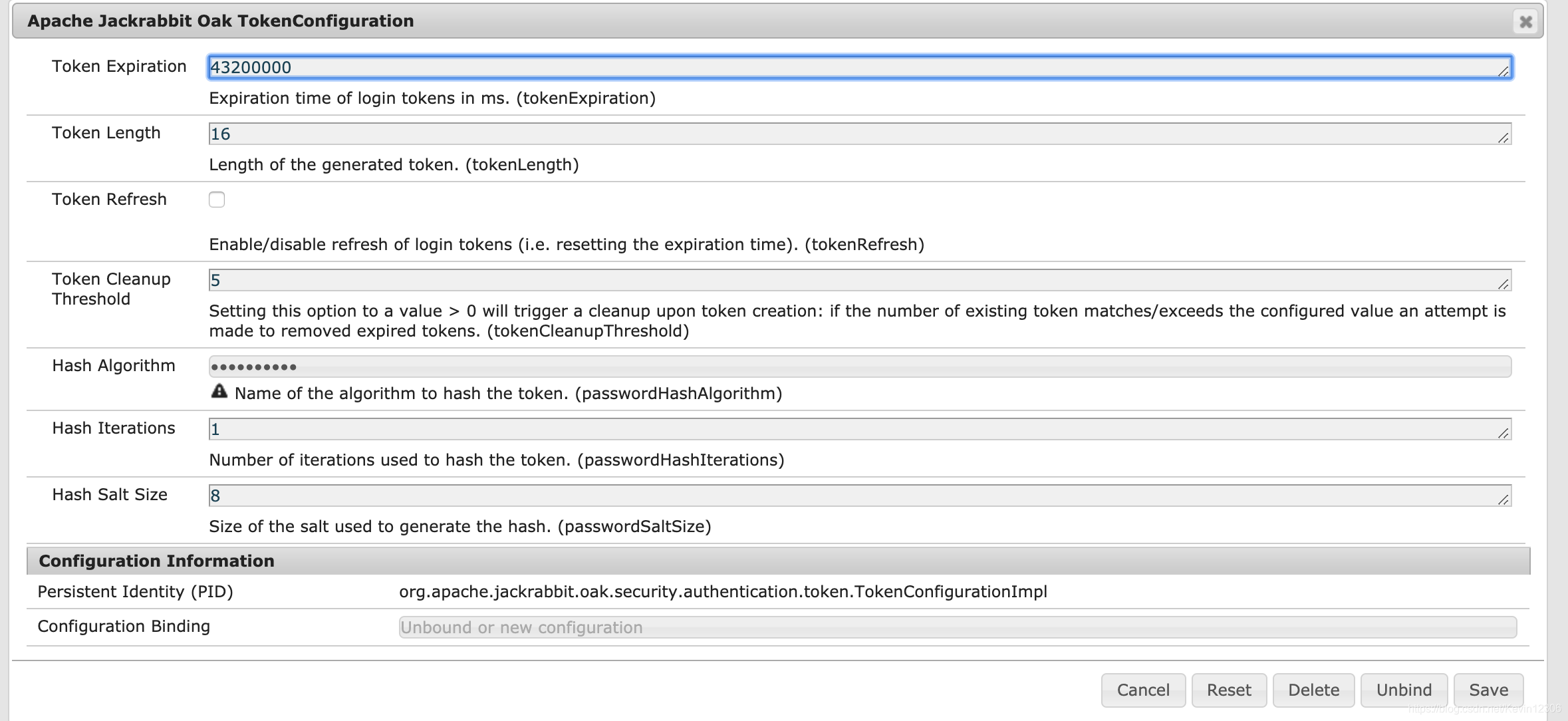Focus the Token Expiration input field
Screen dimensions: 1568x721
point(860,67)
